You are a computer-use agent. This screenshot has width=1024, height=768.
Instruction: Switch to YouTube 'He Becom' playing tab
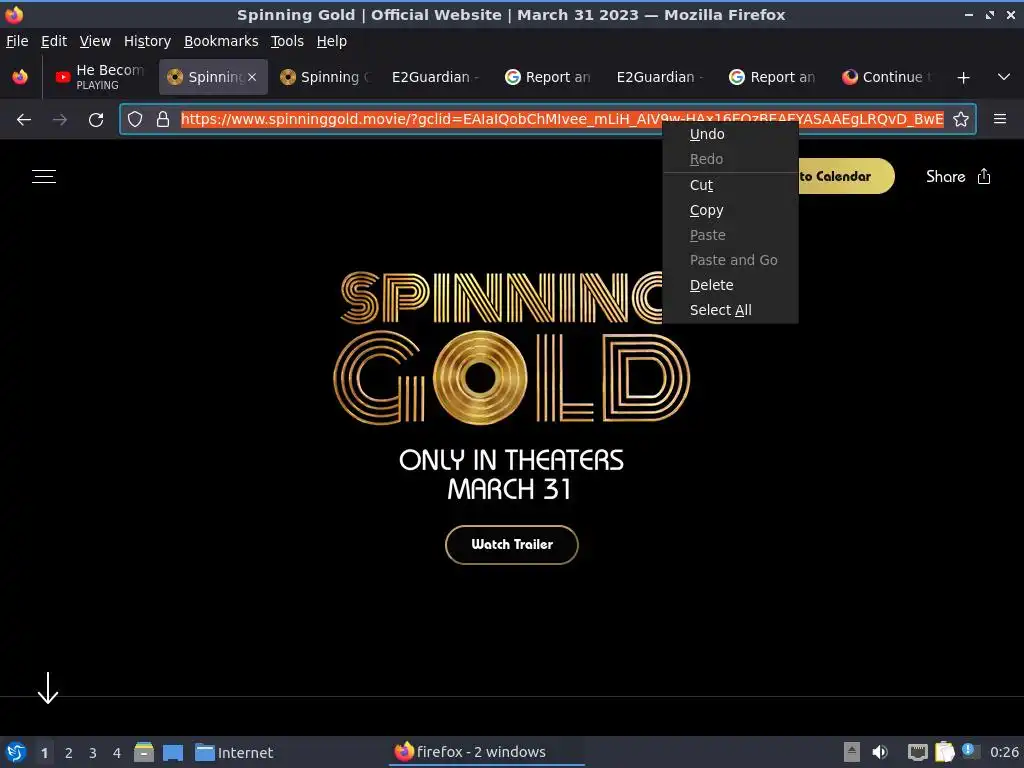99,77
